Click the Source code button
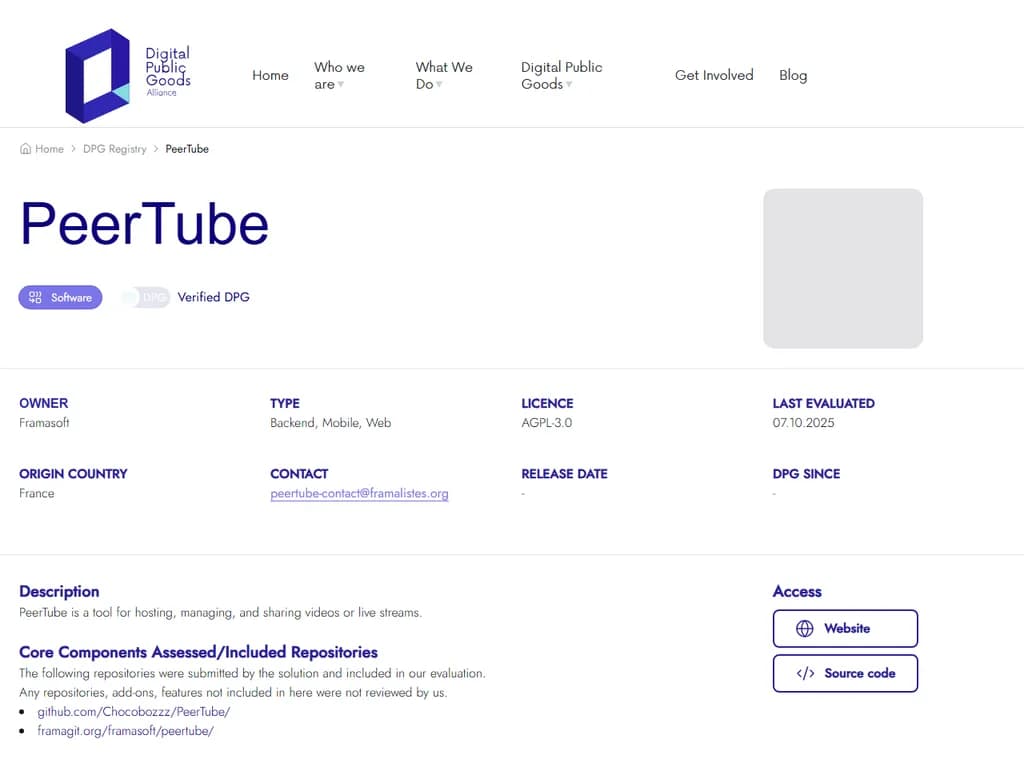 (845, 673)
